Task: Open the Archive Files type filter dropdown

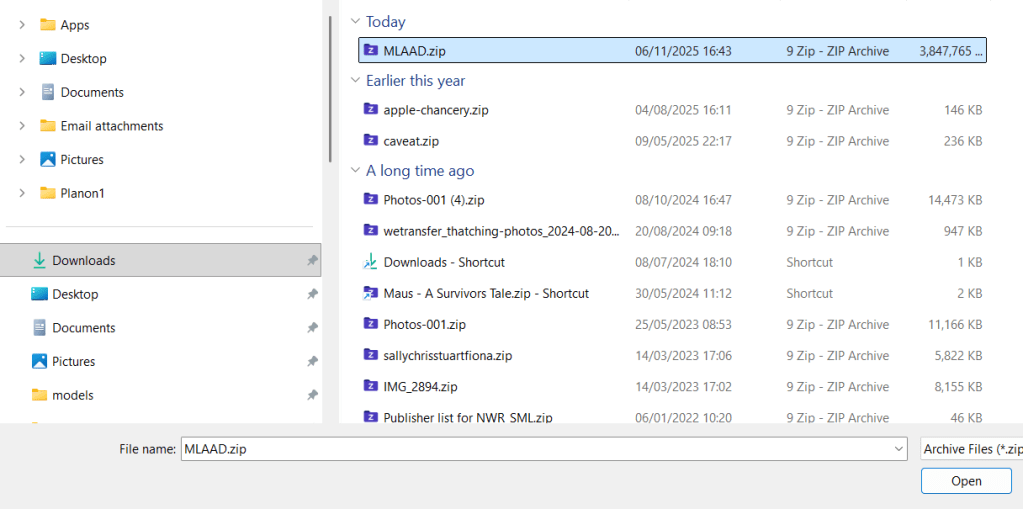Action: click(970, 450)
